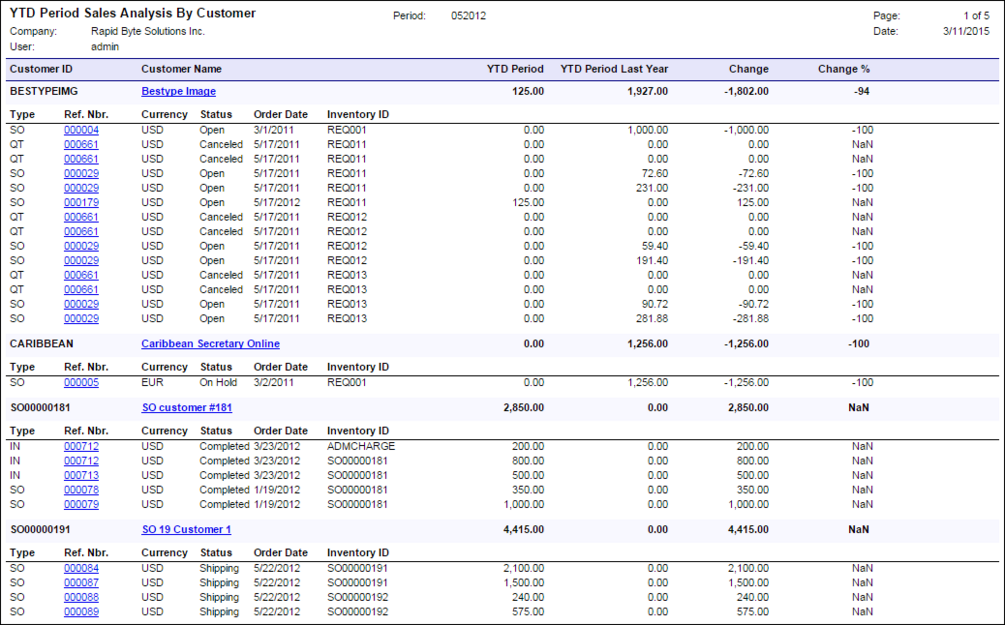Select the YTD Period Last Year header
The image size is (1005, 625).
[614, 69]
